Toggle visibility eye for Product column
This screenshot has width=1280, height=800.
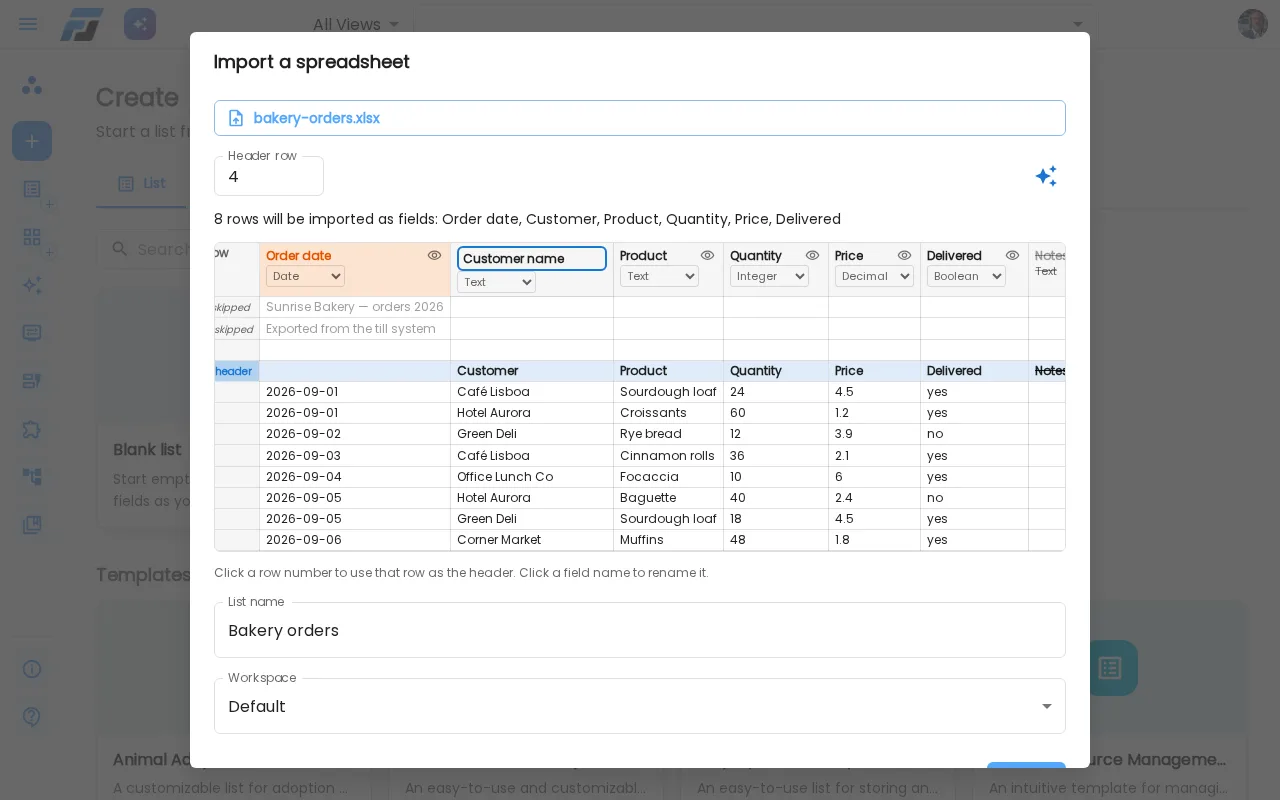click(x=707, y=255)
